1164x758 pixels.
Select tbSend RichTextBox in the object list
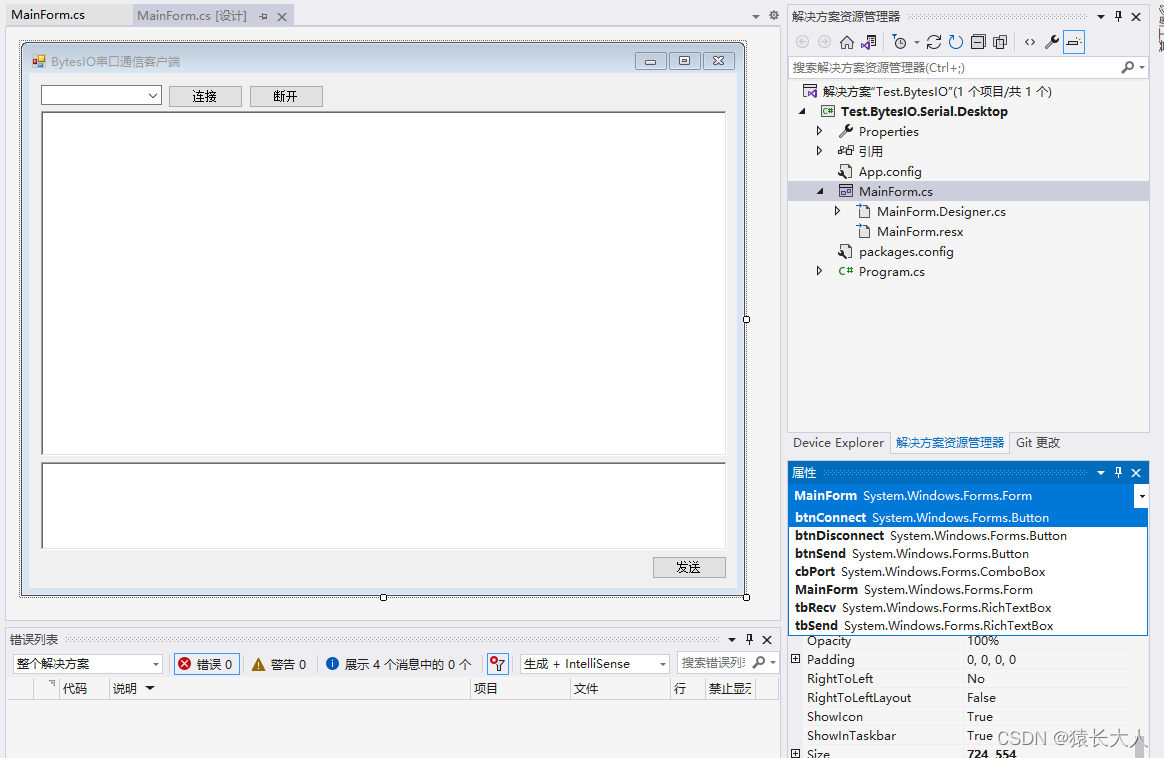click(967, 625)
